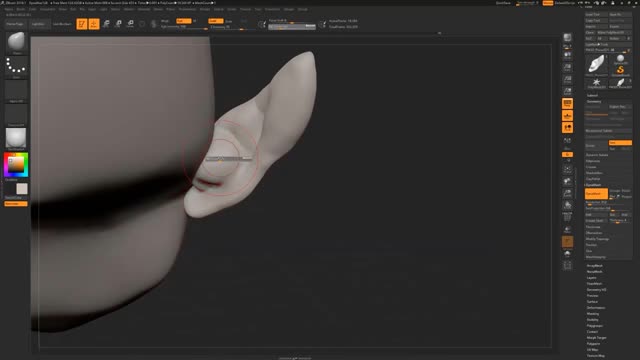Expand the EdgeLoop section
The height and width of the screenshot is (360, 640).
click(593, 161)
